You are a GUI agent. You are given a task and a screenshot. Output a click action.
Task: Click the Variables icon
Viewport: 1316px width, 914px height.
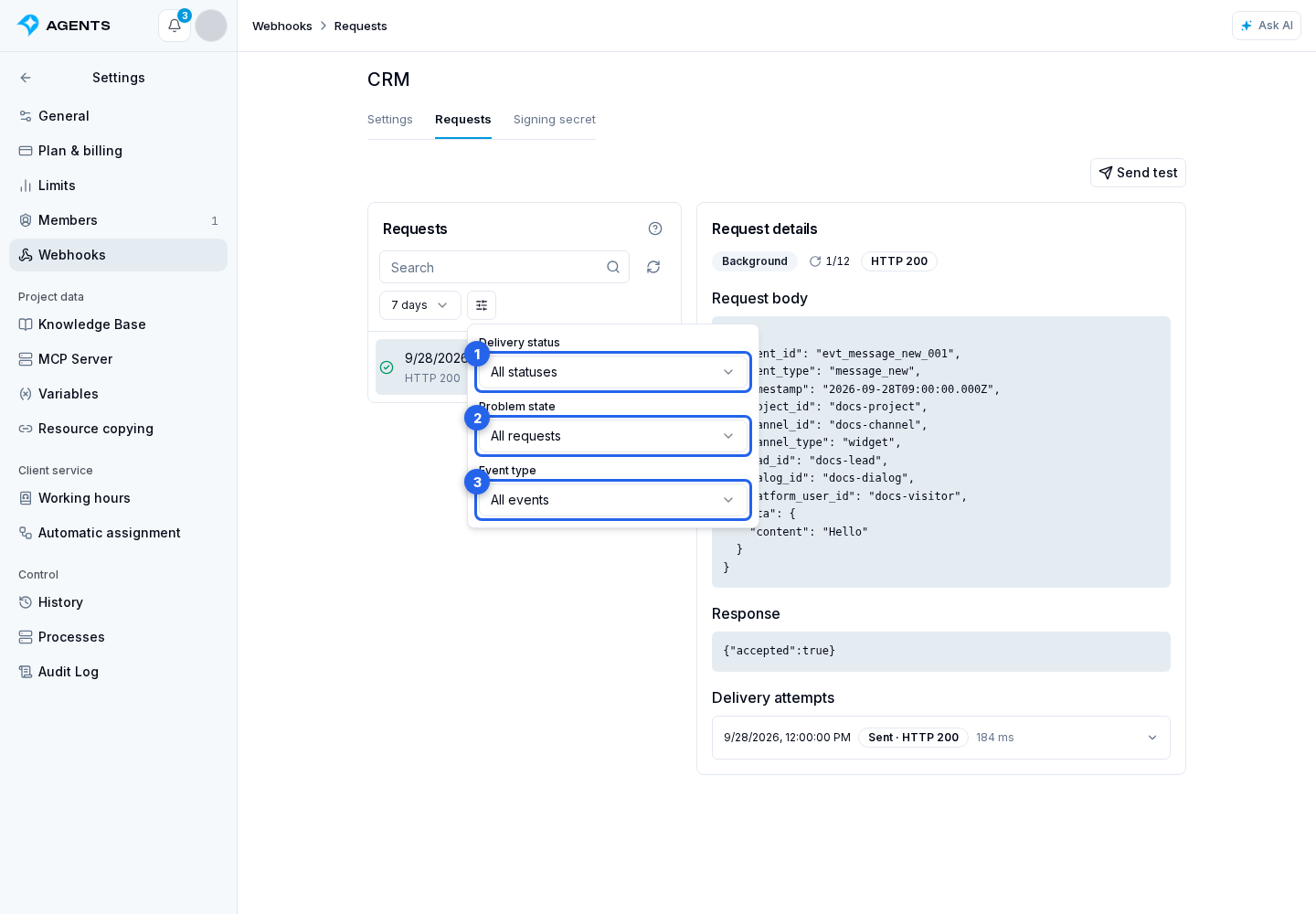point(26,394)
